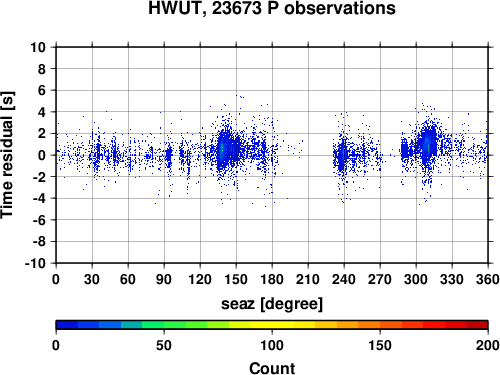The width and height of the screenshot is (500, 375).
Task: Select the red end of the colorbar
Action: [x=477, y=325]
